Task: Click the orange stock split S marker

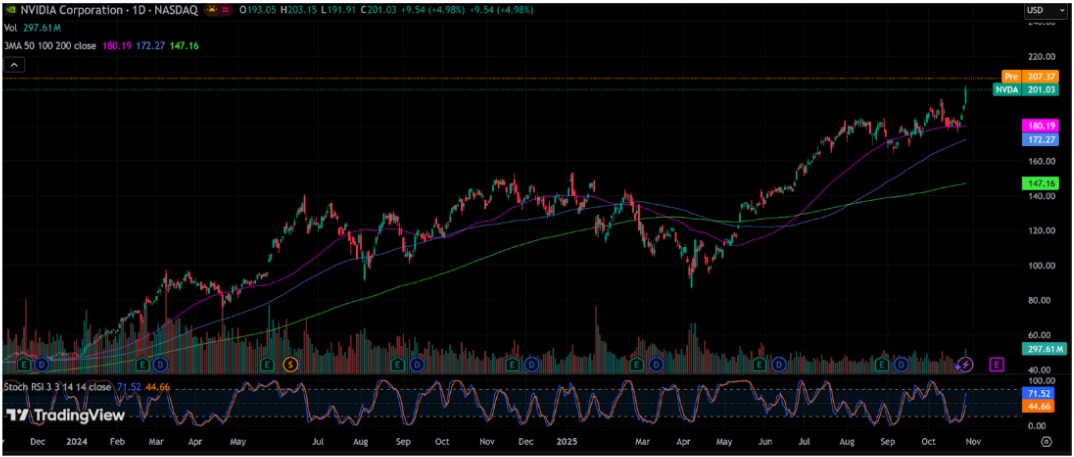Action: coord(290,364)
